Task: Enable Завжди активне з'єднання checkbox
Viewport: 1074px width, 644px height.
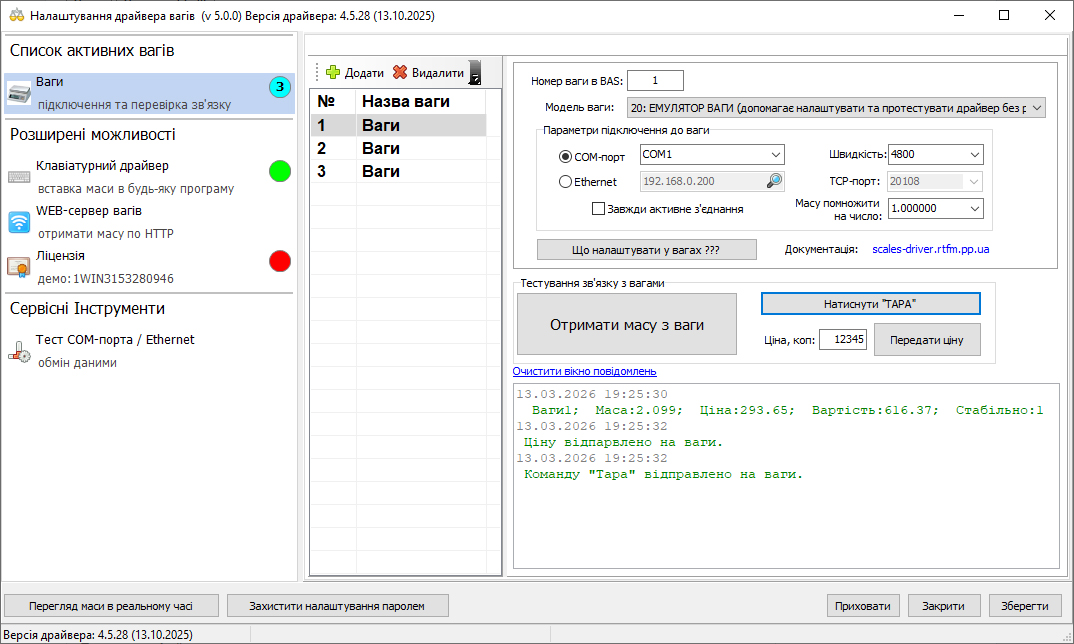Action: click(599, 209)
